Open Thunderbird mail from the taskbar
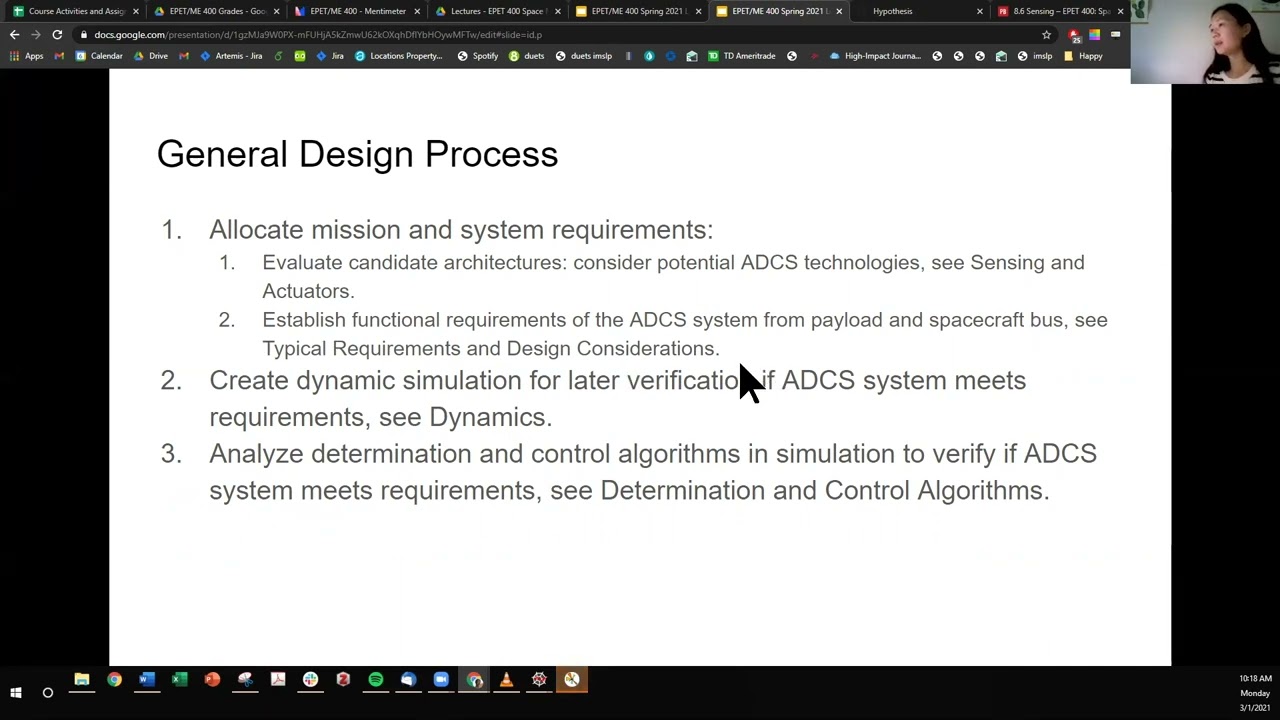The image size is (1280, 720). point(408,680)
